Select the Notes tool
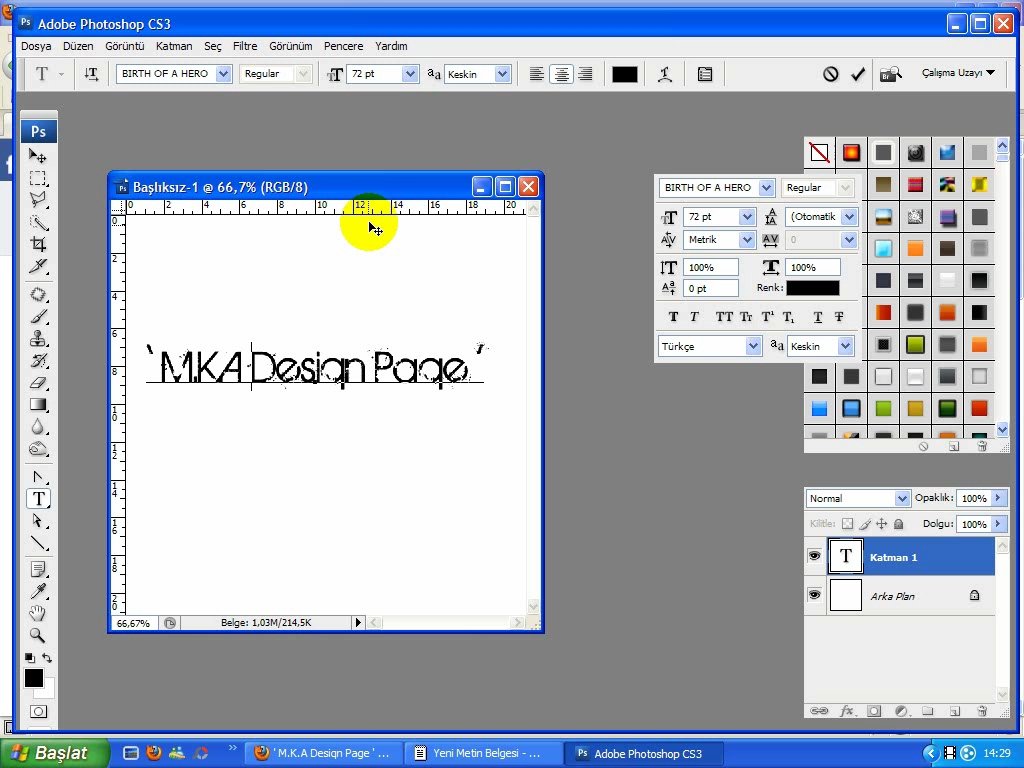This screenshot has height=768, width=1024. point(38,569)
